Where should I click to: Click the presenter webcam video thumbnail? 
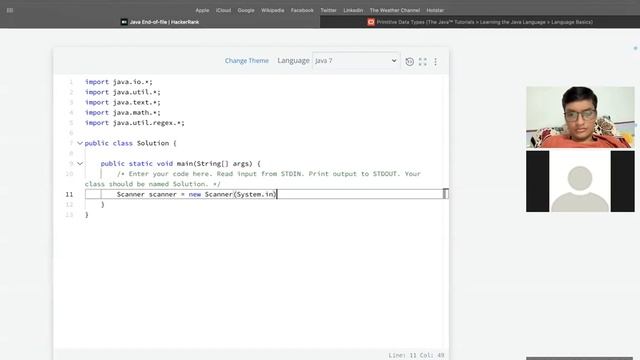click(x=580, y=117)
